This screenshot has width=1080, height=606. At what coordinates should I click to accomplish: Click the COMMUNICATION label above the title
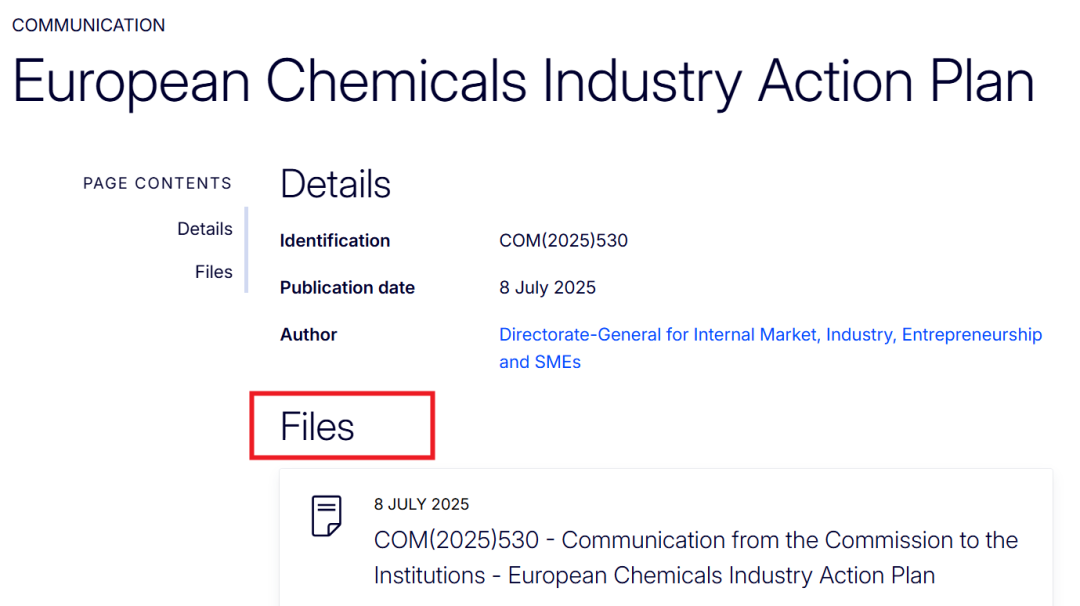tap(89, 26)
